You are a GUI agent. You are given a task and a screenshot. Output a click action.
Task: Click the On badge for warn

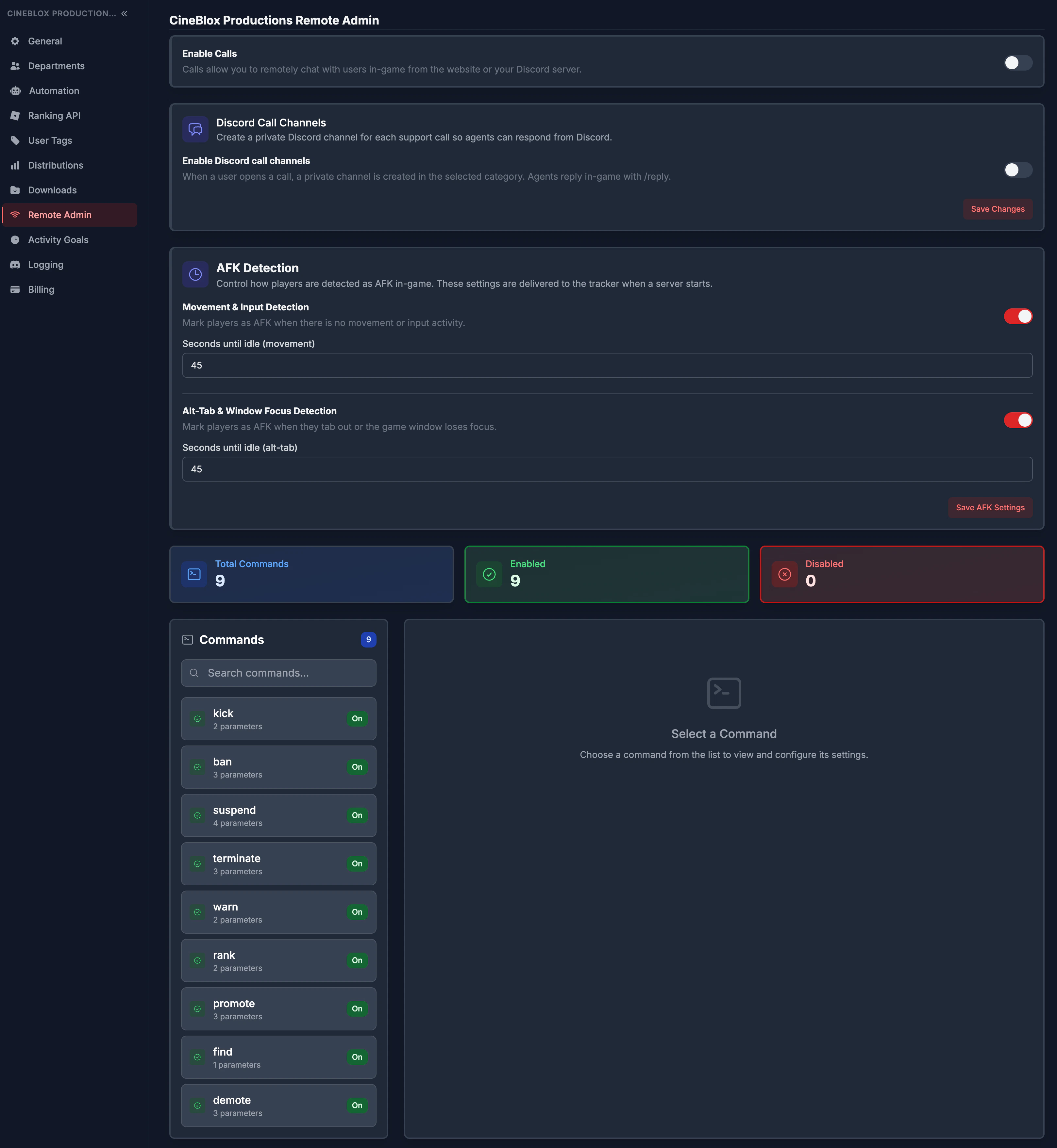point(357,912)
